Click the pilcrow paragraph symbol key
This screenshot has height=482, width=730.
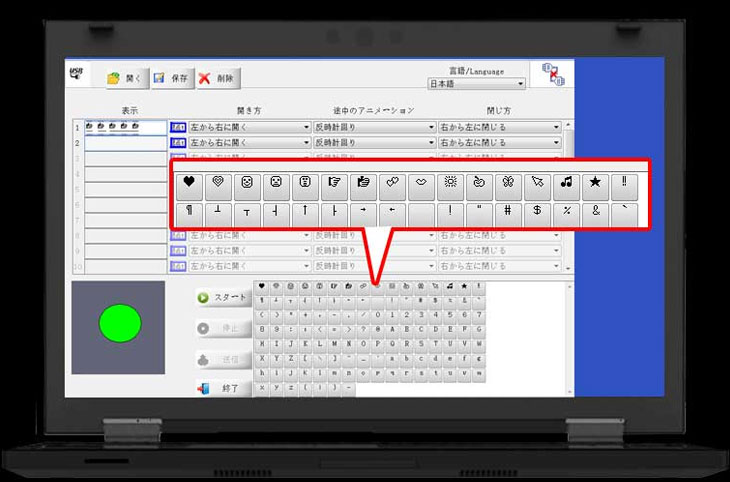188,211
